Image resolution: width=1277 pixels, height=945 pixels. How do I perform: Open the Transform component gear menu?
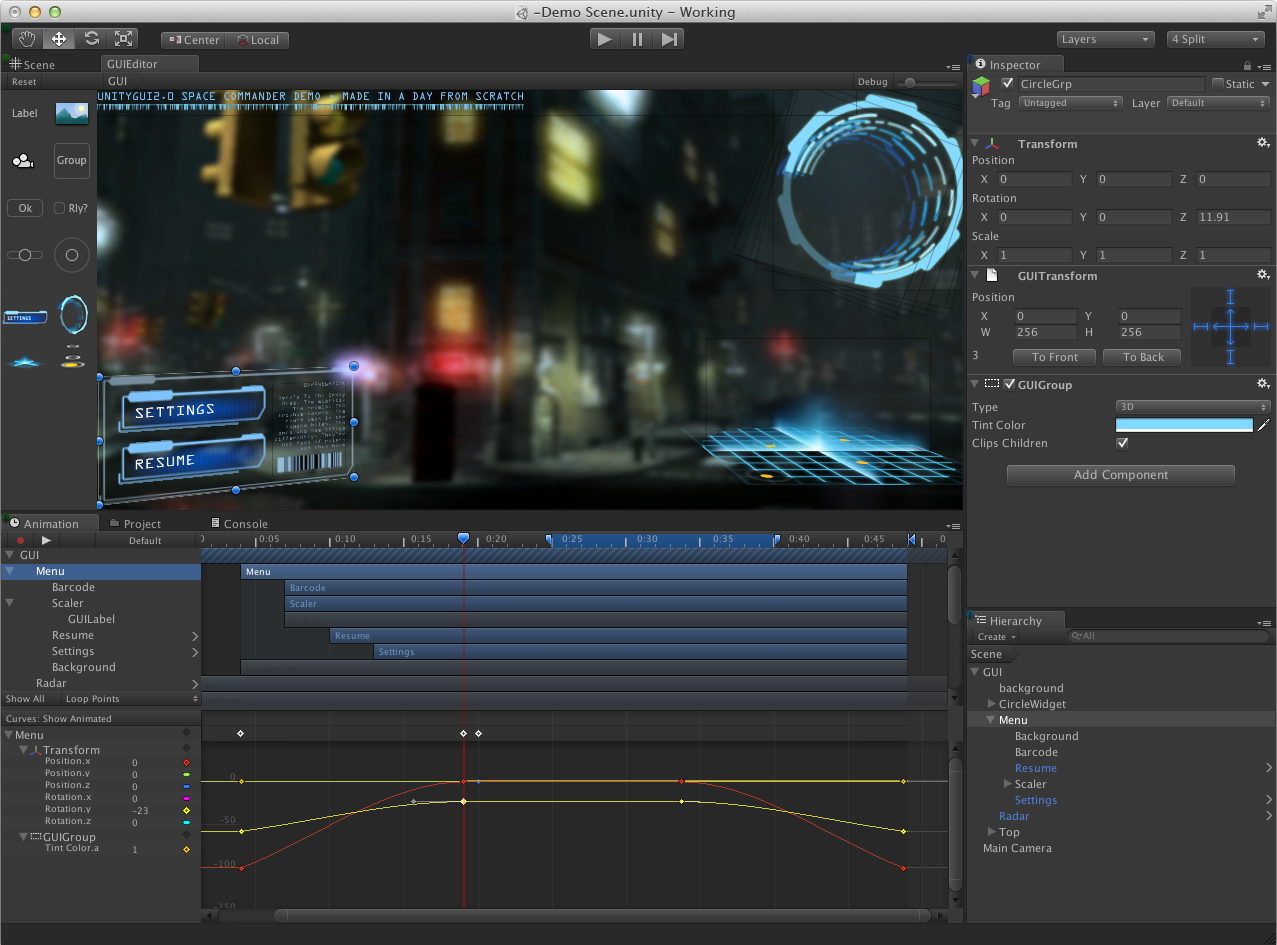click(x=1262, y=143)
